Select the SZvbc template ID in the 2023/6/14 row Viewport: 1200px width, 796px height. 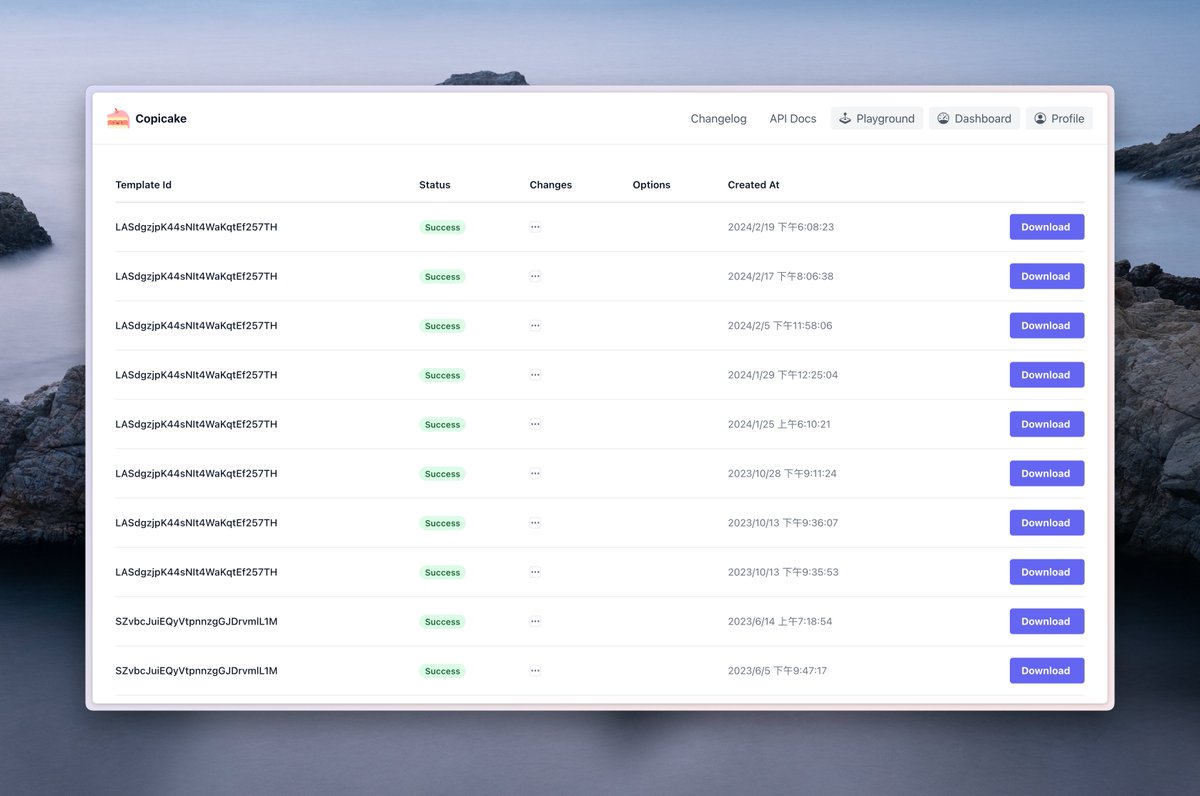[196, 621]
